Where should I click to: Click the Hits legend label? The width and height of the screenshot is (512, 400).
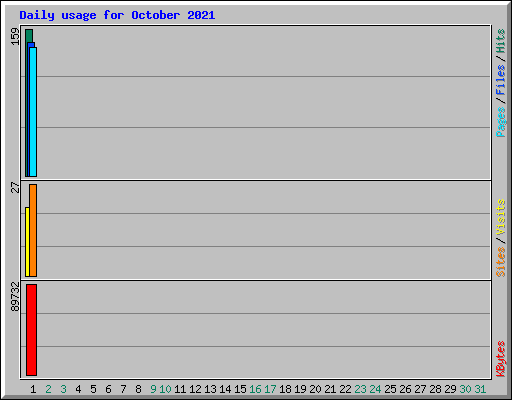(500, 41)
